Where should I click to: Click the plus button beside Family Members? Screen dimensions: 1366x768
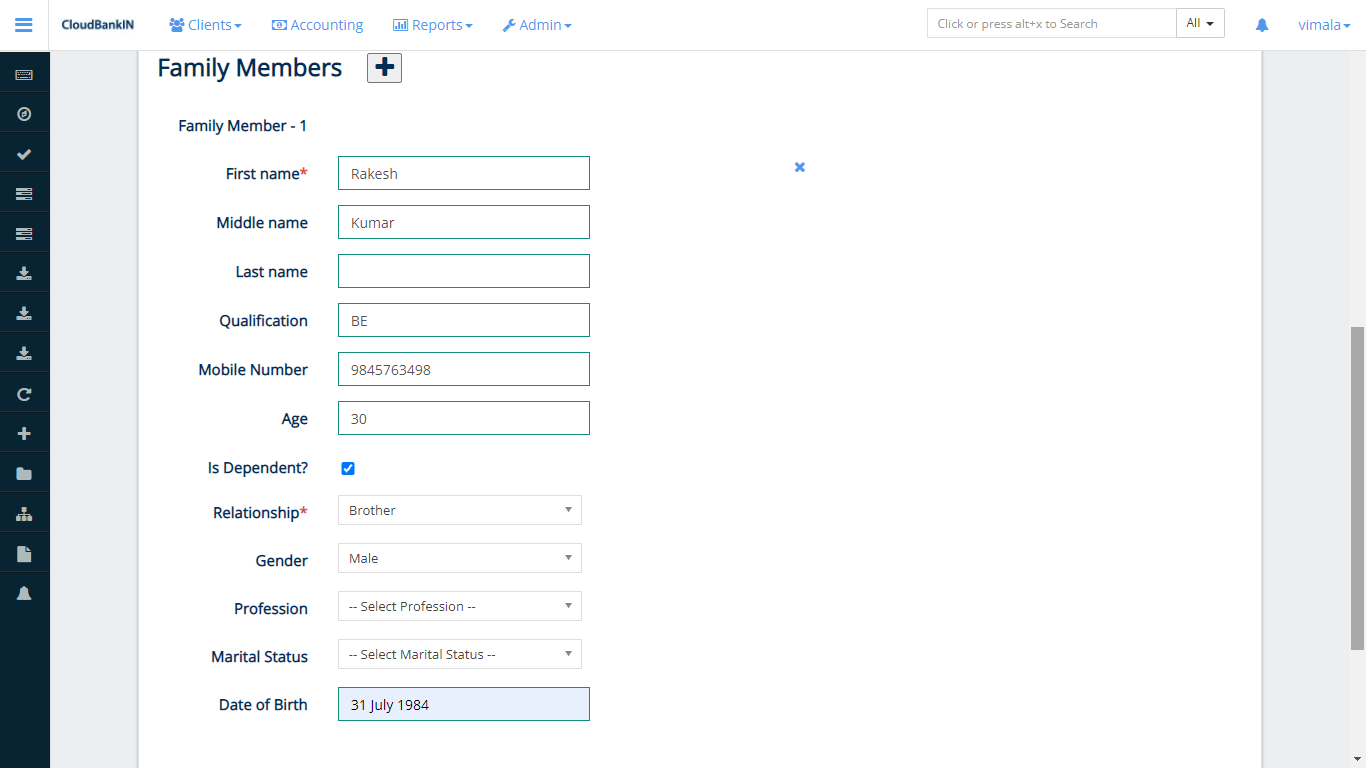pos(384,67)
